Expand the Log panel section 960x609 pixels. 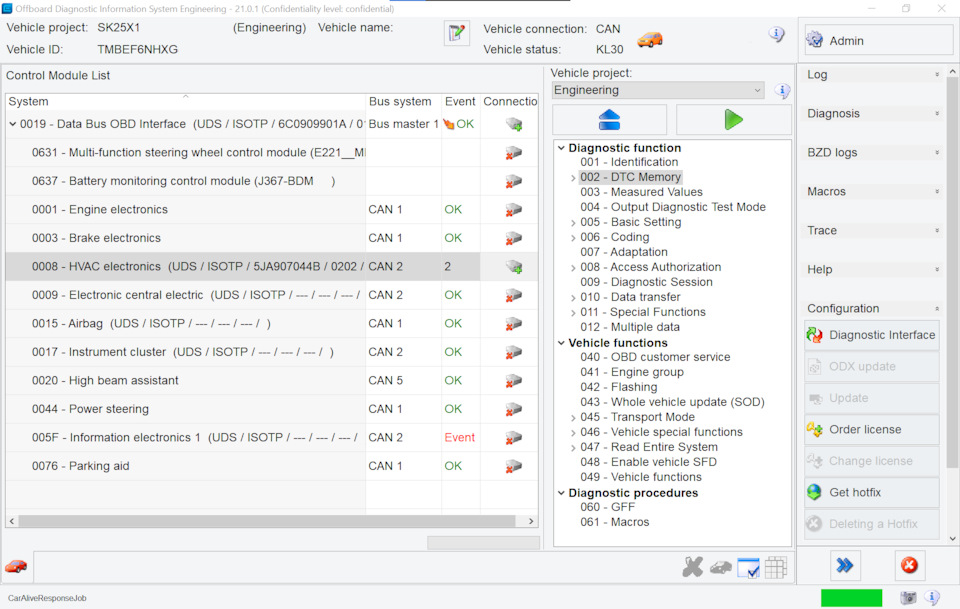[x=872, y=75]
